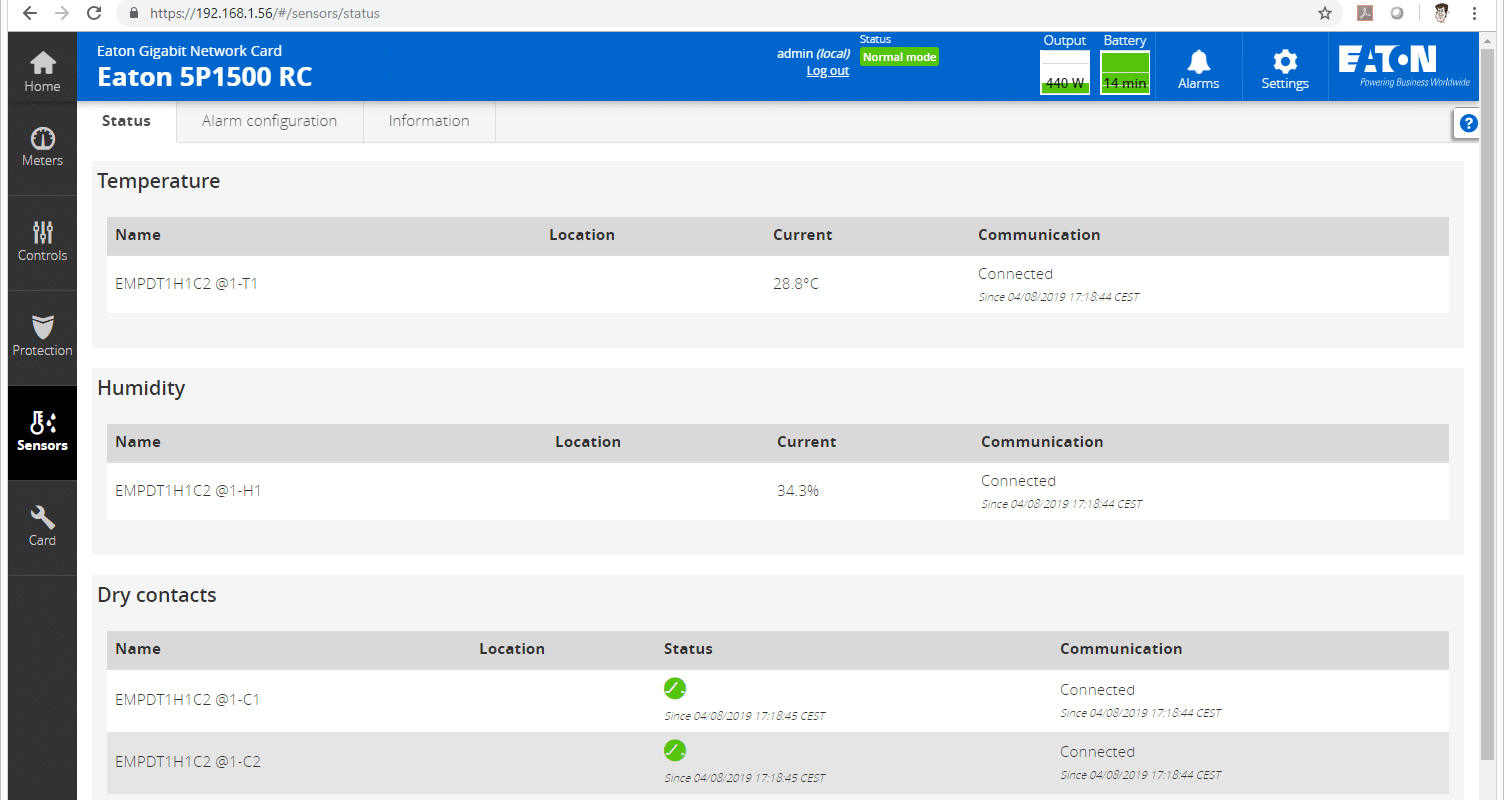Bookmark this page with the star icon
The image size is (1504, 800).
1325,14
